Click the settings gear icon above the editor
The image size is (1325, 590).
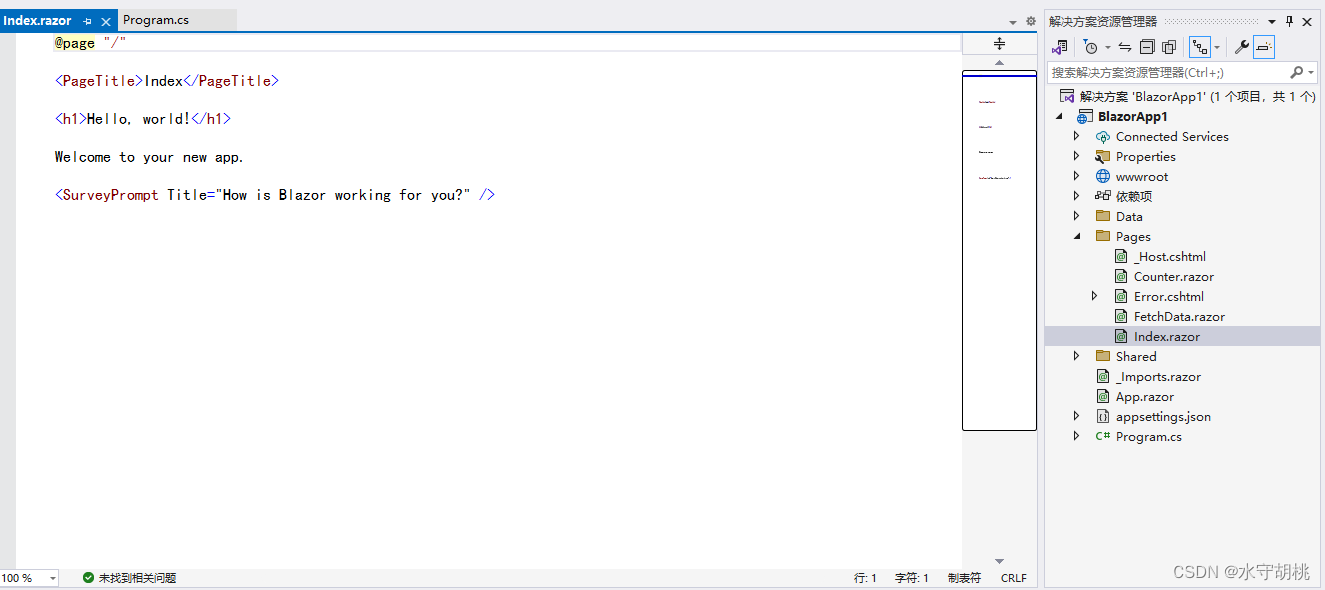1031,20
